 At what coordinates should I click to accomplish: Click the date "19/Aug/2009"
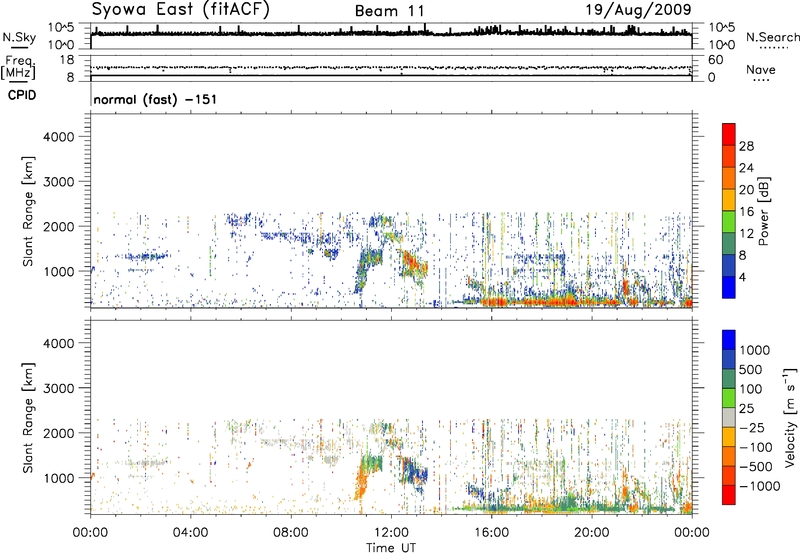(x=638, y=9)
